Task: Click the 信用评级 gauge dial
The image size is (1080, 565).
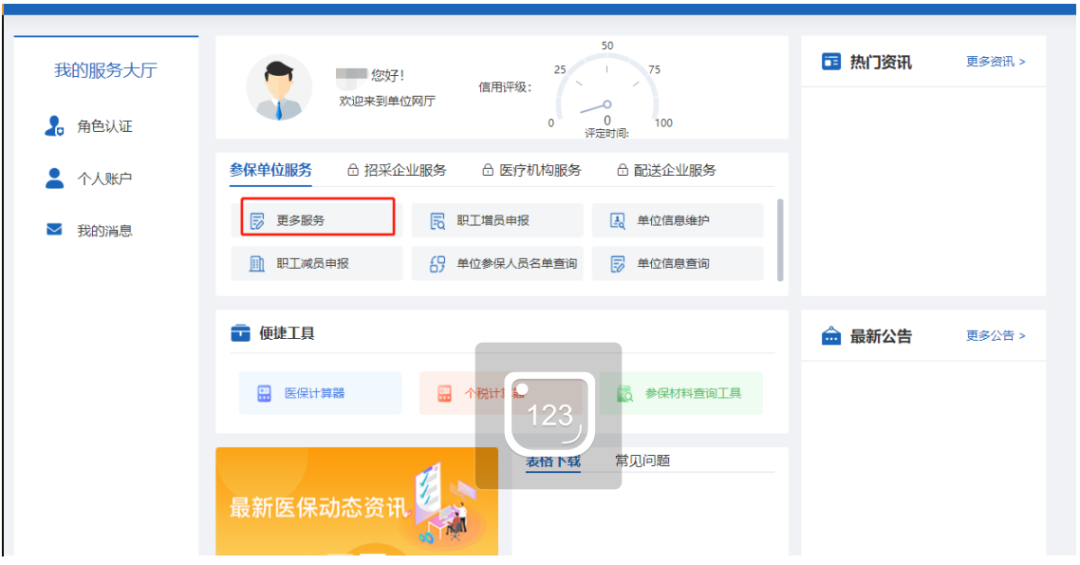Action: tap(607, 90)
